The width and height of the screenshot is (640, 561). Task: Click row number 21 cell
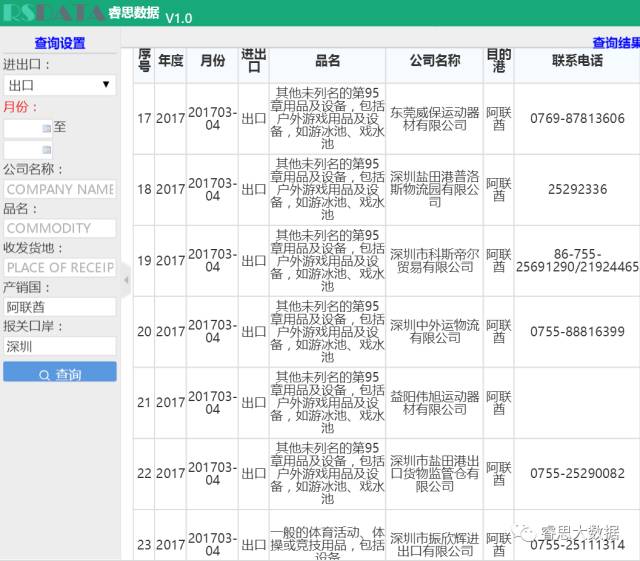click(x=144, y=403)
